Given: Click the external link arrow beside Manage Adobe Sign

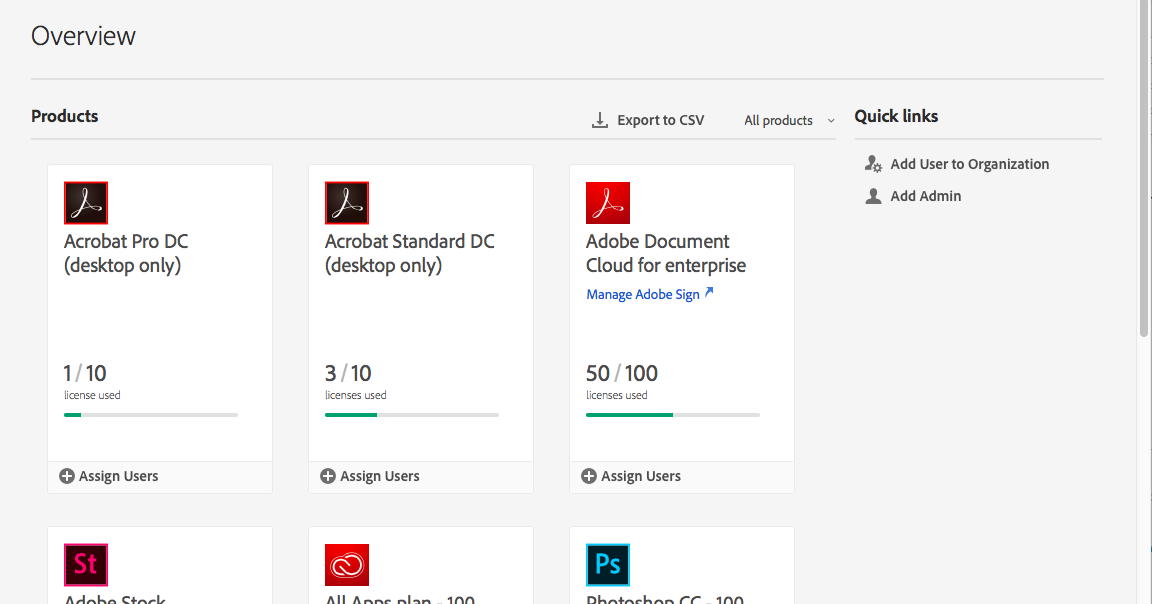Looking at the screenshot, I should coord(709,292).
